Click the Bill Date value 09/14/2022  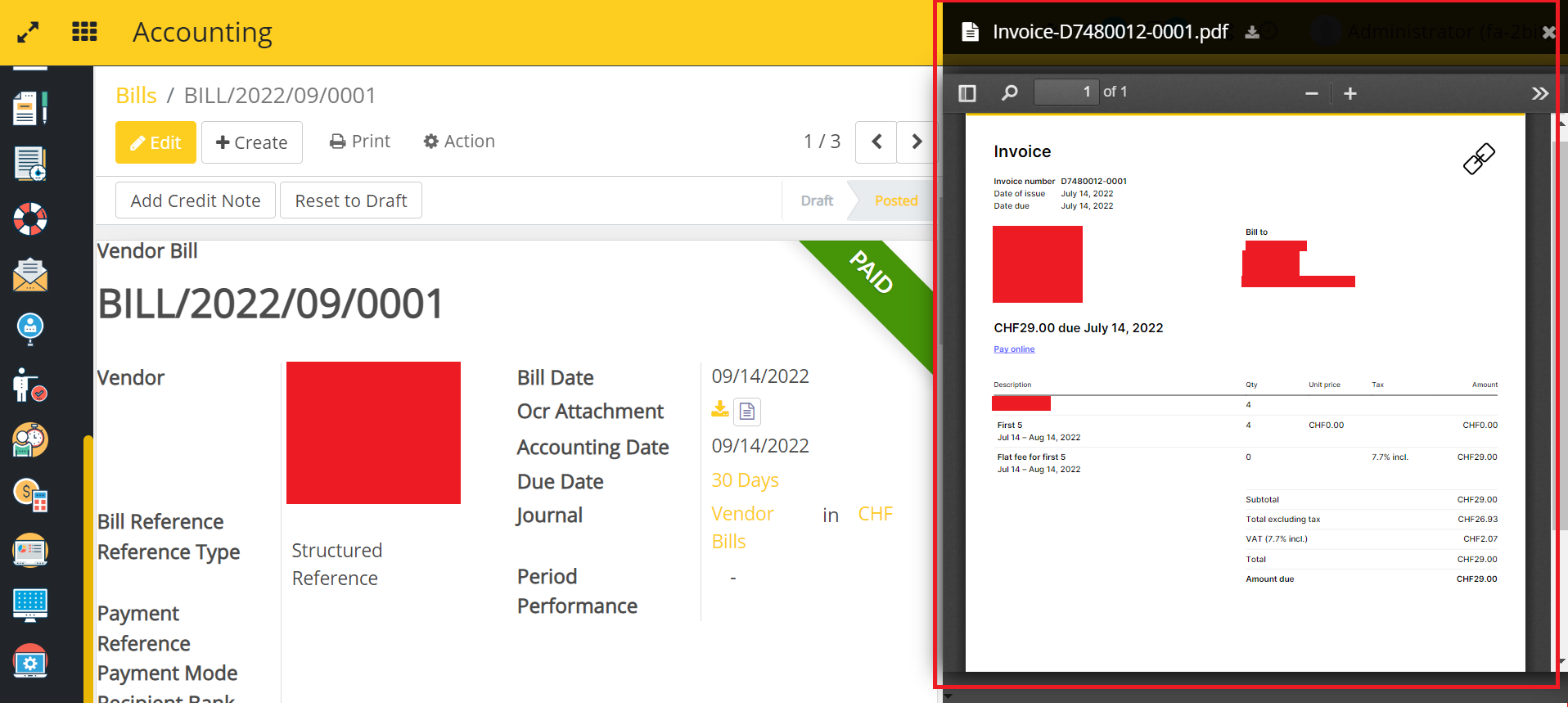tap(760, 376)
